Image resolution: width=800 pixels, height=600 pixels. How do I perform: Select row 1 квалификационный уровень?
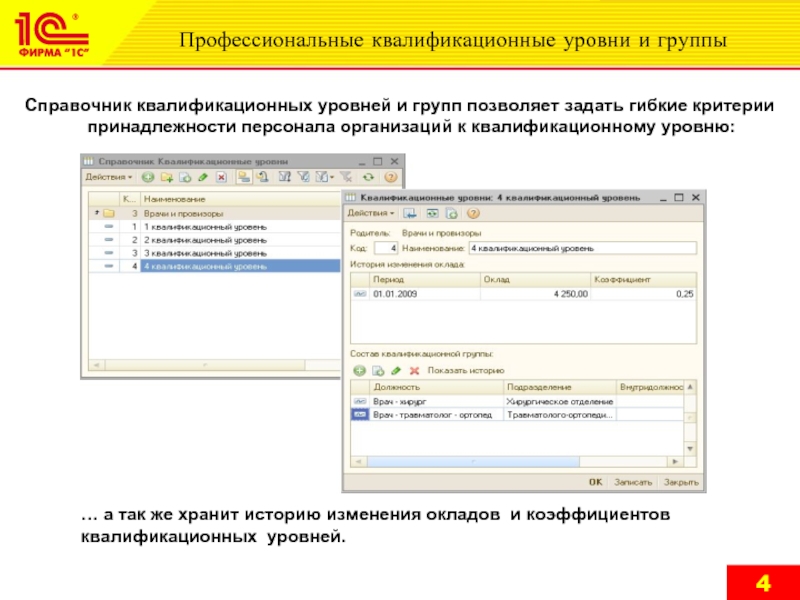click(214, 227)
